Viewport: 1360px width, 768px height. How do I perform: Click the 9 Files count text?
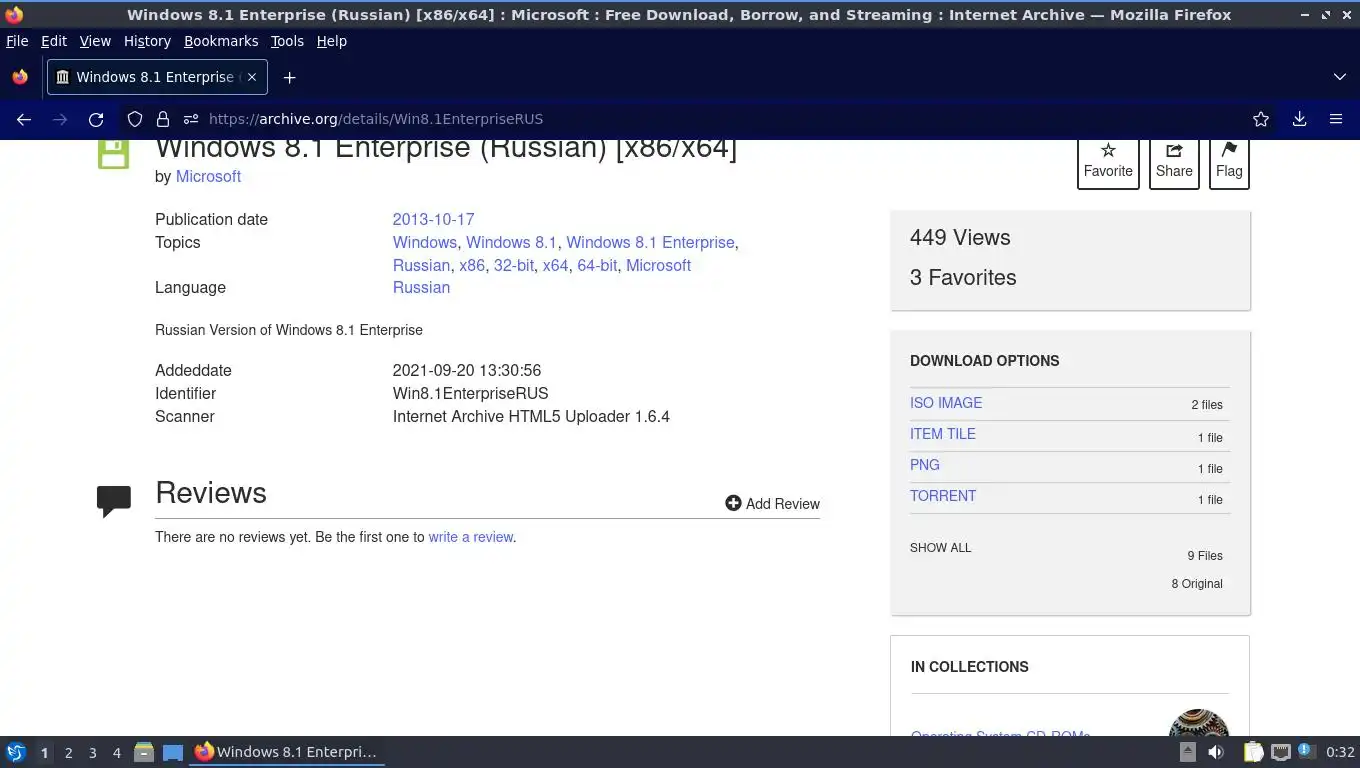click(x=1205, y=556)
